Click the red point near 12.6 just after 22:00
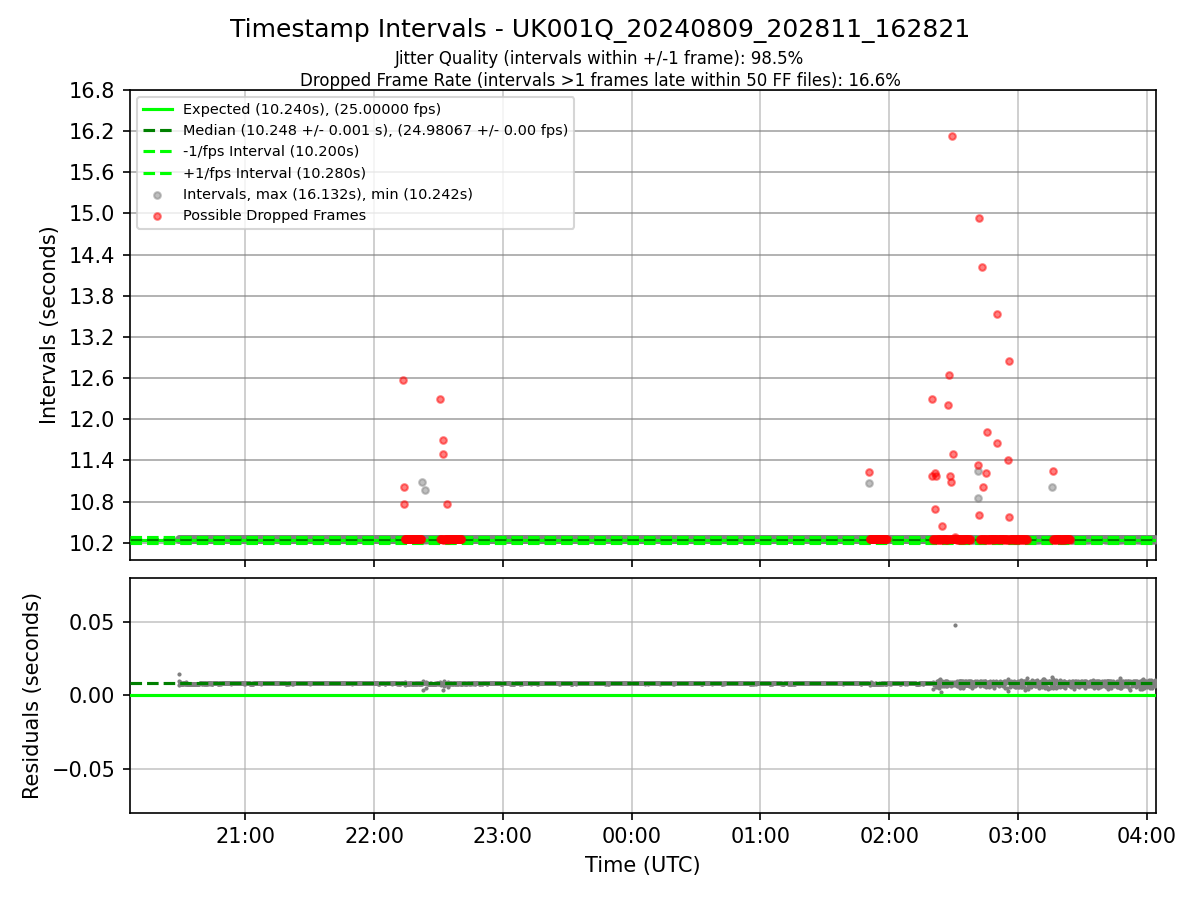Image resolution: width=1200 pixels, height=900 pixels. pos(403,380)
